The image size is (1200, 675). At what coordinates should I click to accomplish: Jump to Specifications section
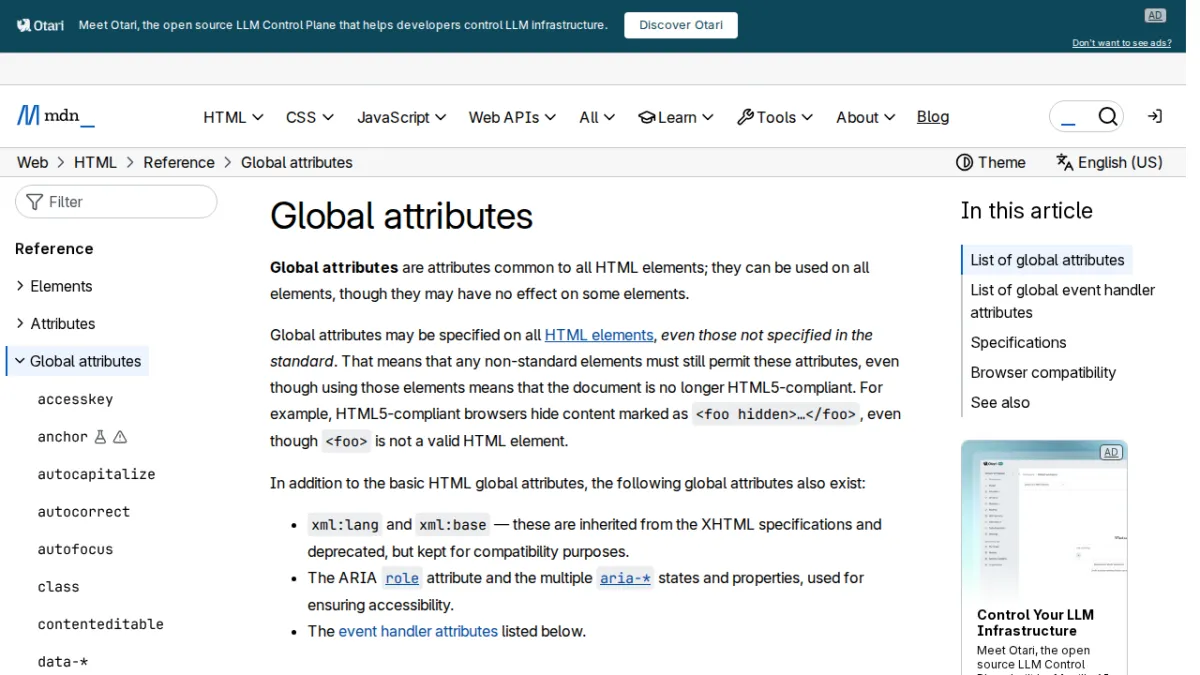tap(1018, 342)
